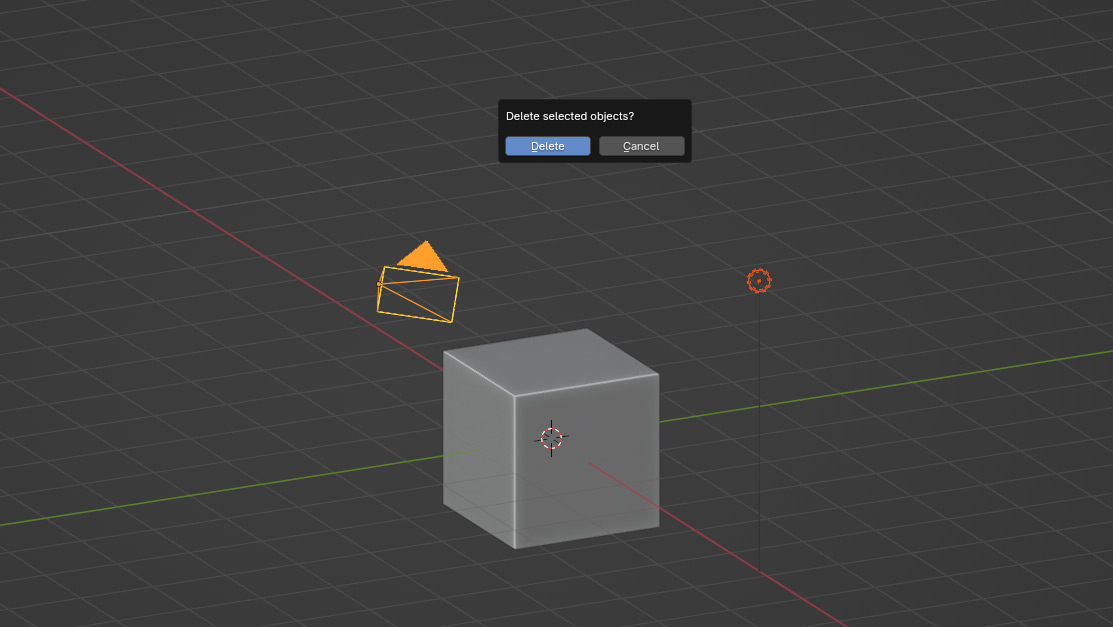The image size is (1113, 627).
Task: Click the light's vertical drop line midpoint
Action: [x=759, y=430]
